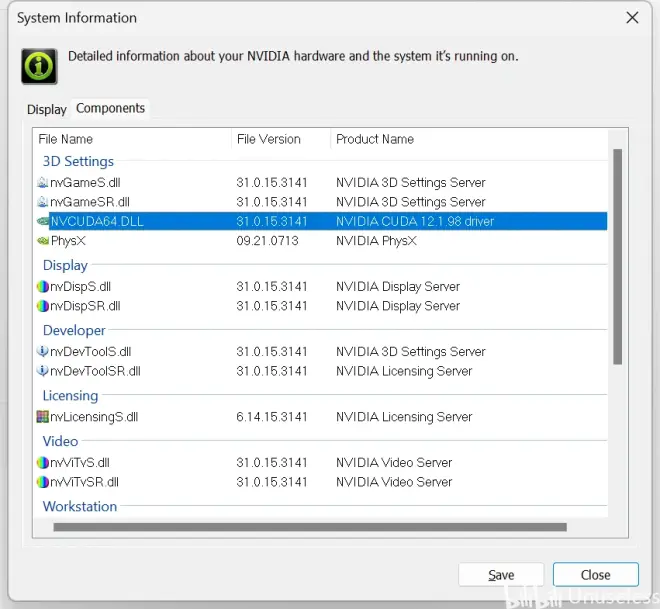
Task: Collapse the Display group header
Action: [x=65, y=265]
